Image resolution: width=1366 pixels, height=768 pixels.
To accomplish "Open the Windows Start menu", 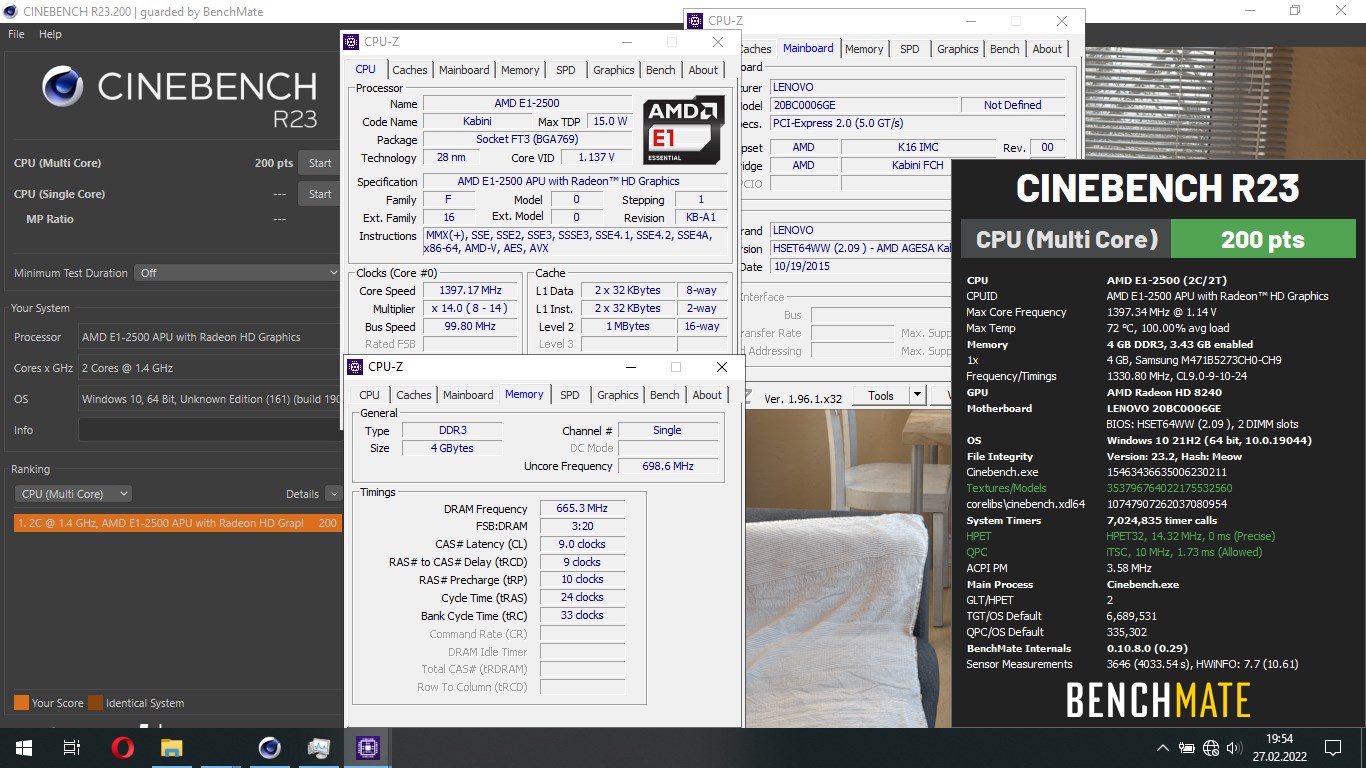I will click(x=23, y=747).
